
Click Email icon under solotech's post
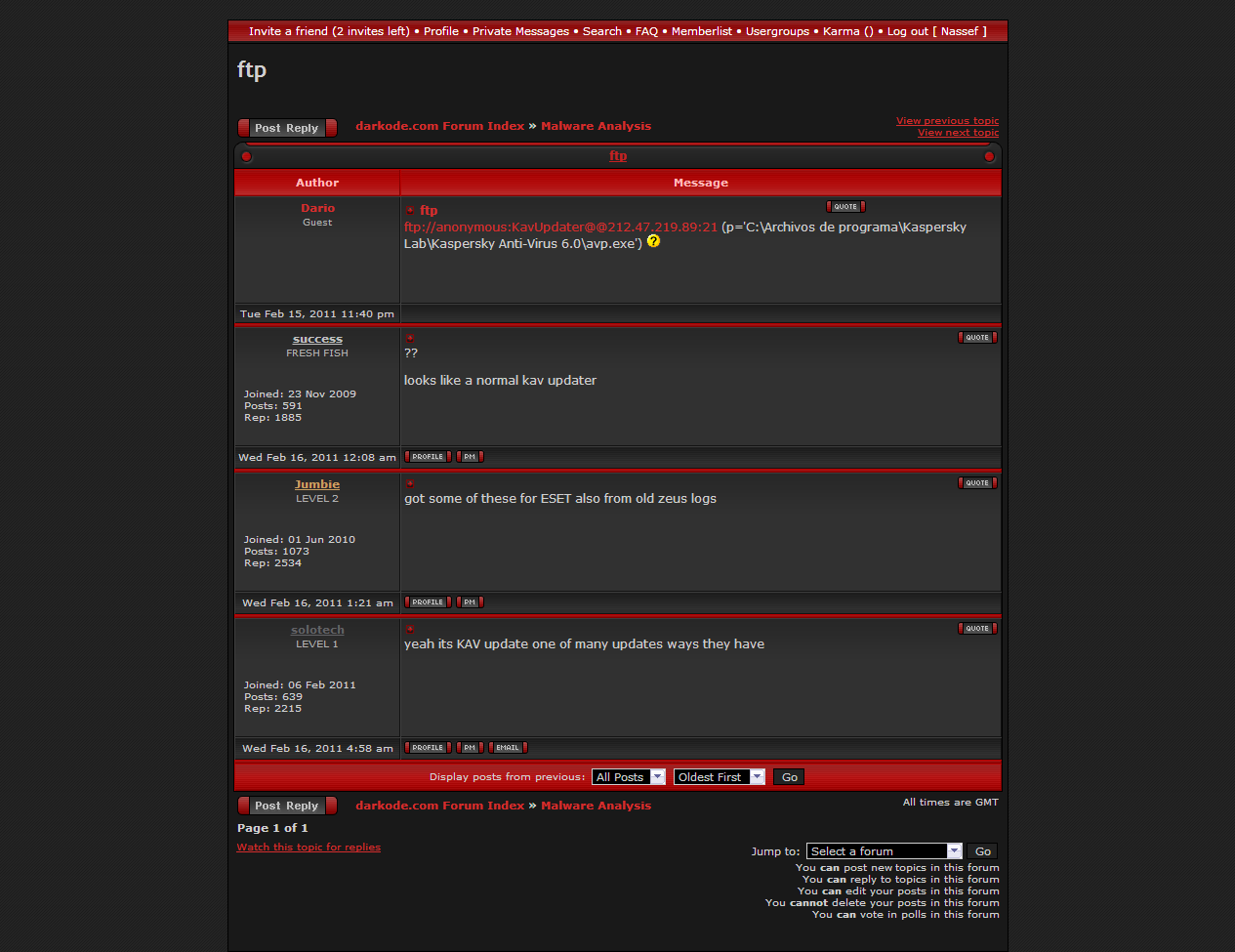(x=508, y=748)
